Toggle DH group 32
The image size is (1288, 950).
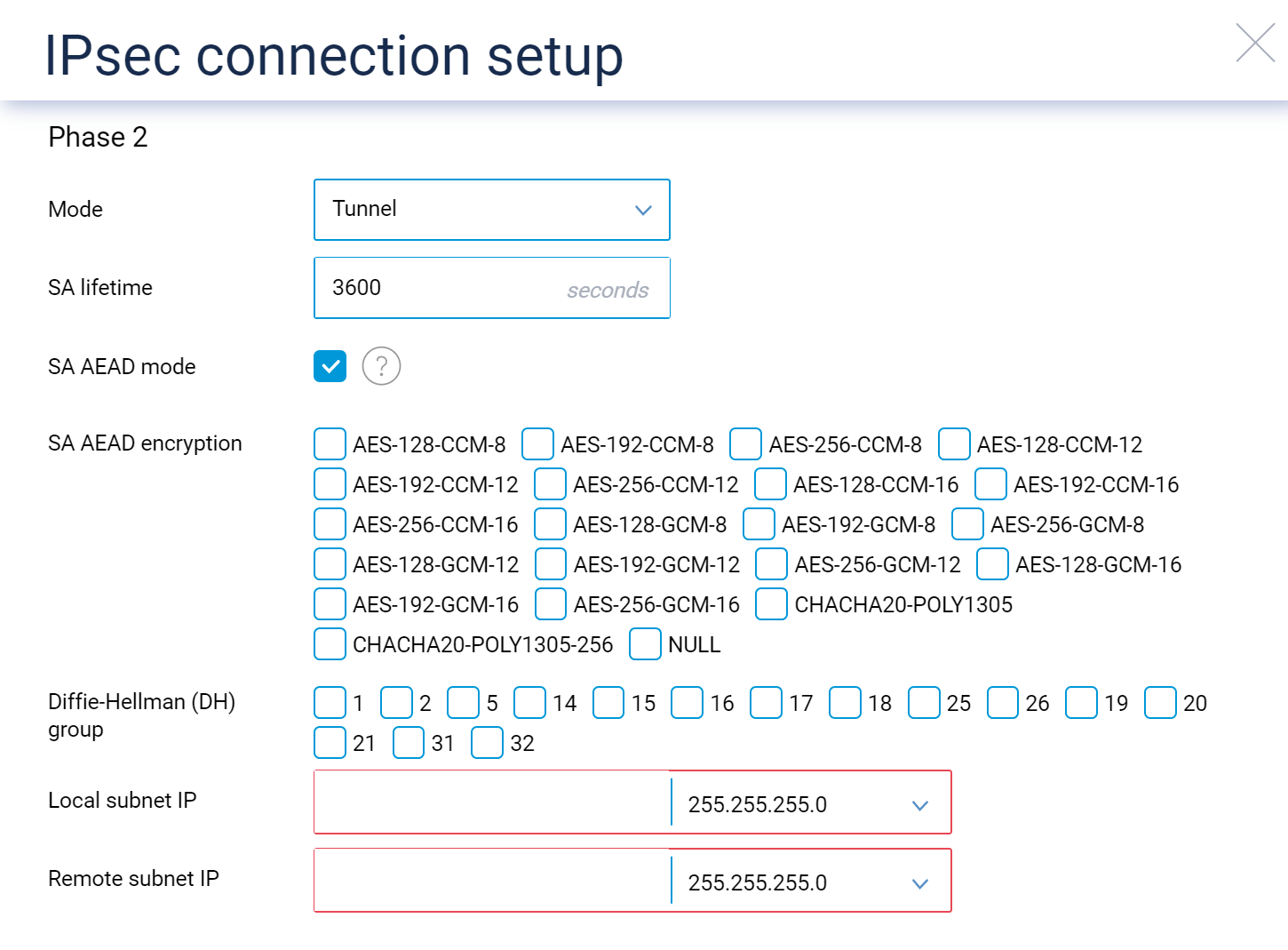pos(487,742)
